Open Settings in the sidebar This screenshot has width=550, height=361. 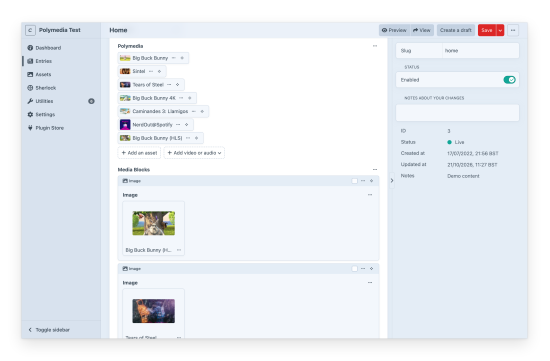(41, 114)
